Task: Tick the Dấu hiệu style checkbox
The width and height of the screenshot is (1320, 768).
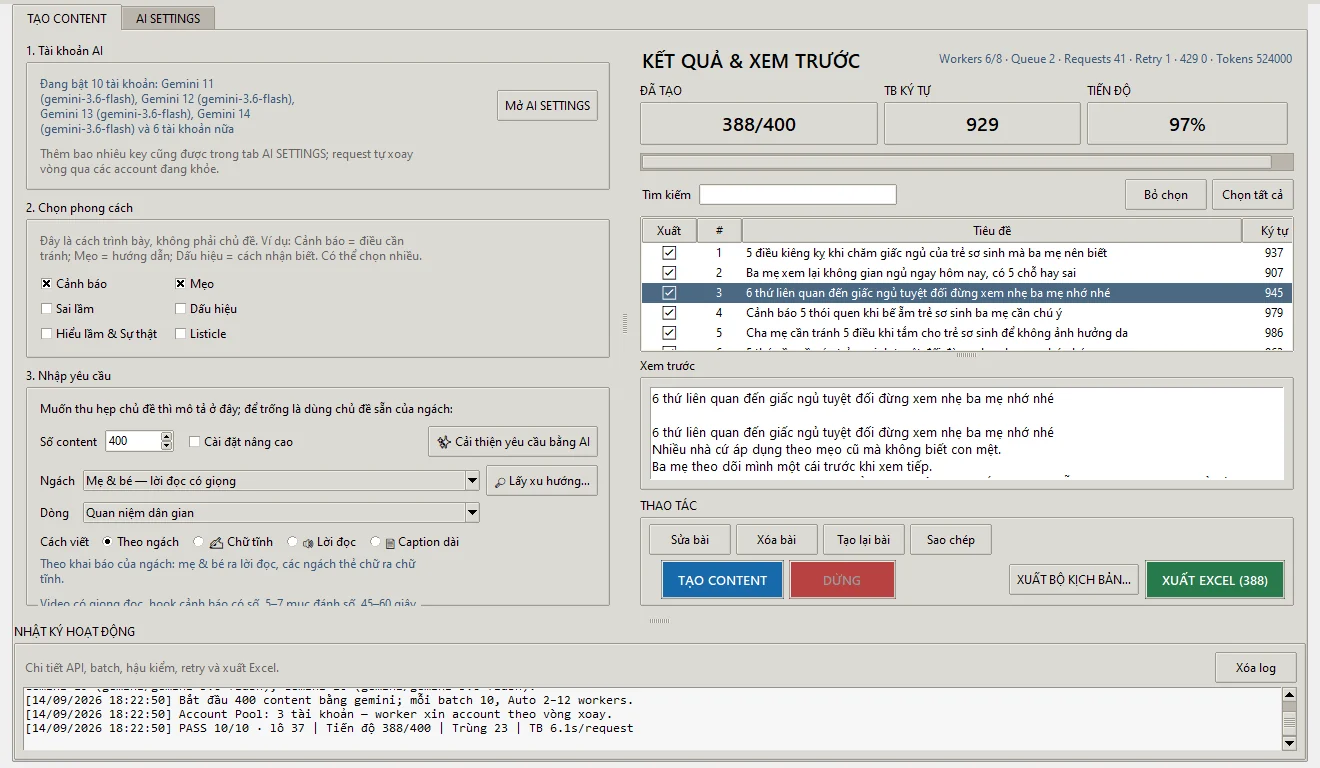Action: pos(181,309)
